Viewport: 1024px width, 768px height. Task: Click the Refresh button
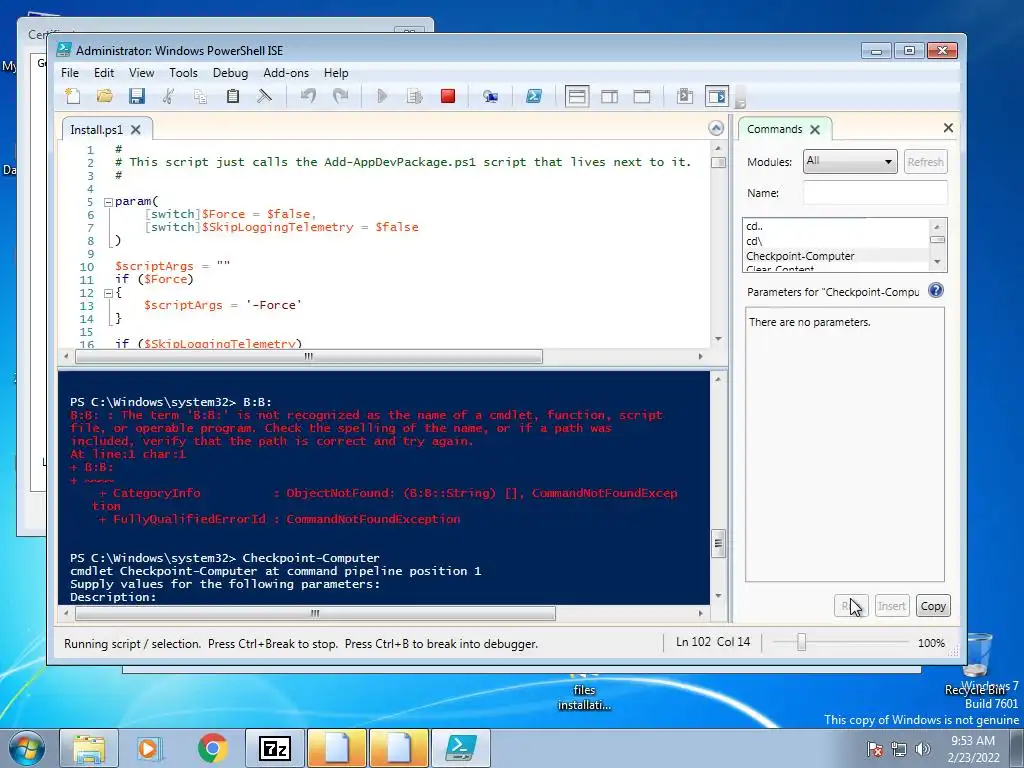(925, 162)
